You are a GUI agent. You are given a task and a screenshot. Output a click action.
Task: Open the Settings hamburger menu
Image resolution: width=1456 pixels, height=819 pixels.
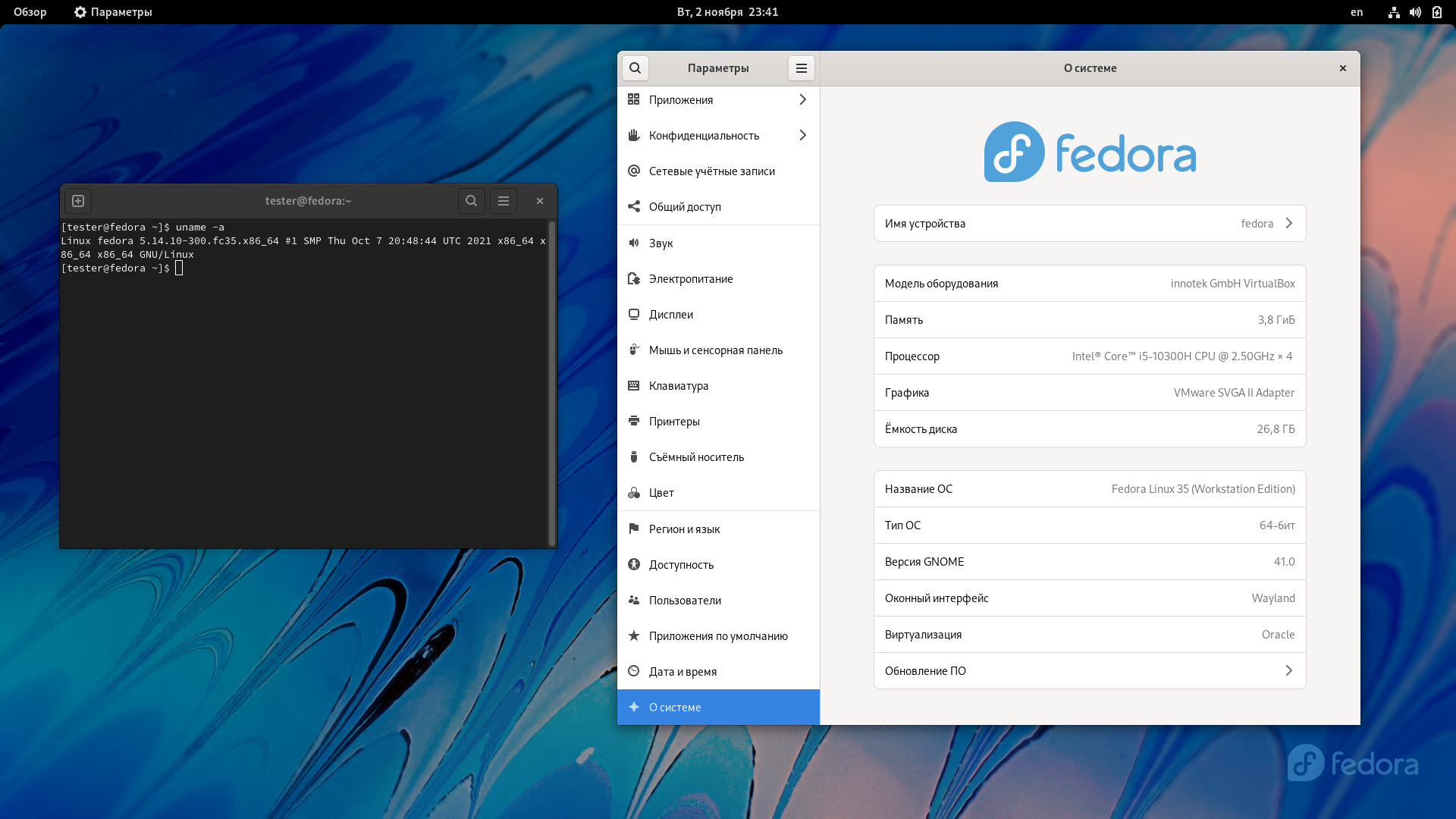tap(801, 68)
